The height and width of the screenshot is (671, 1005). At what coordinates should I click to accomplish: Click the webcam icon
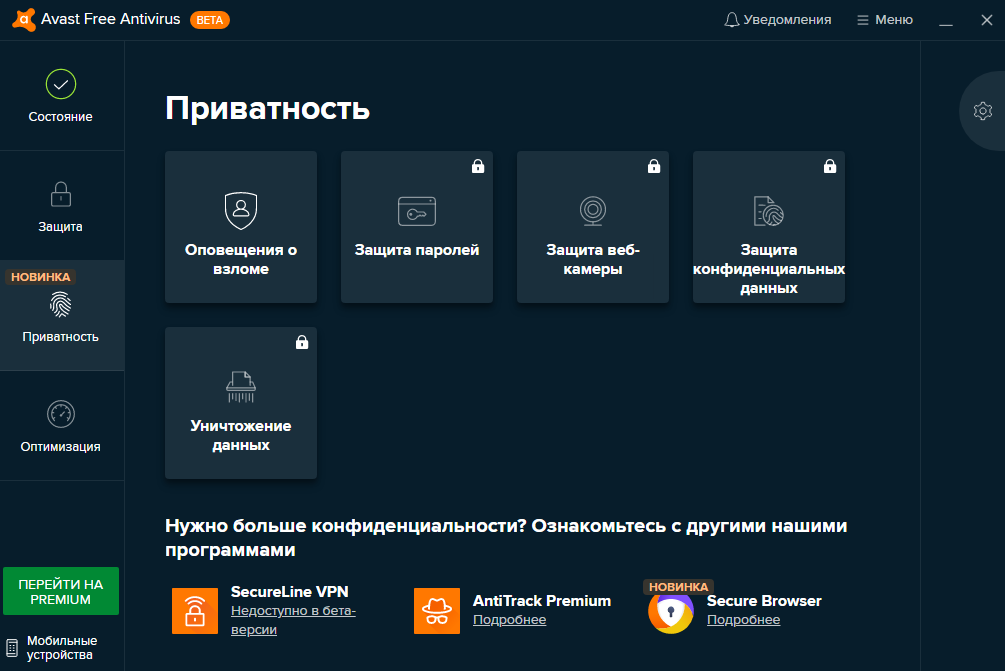click(x=593, y=211)
